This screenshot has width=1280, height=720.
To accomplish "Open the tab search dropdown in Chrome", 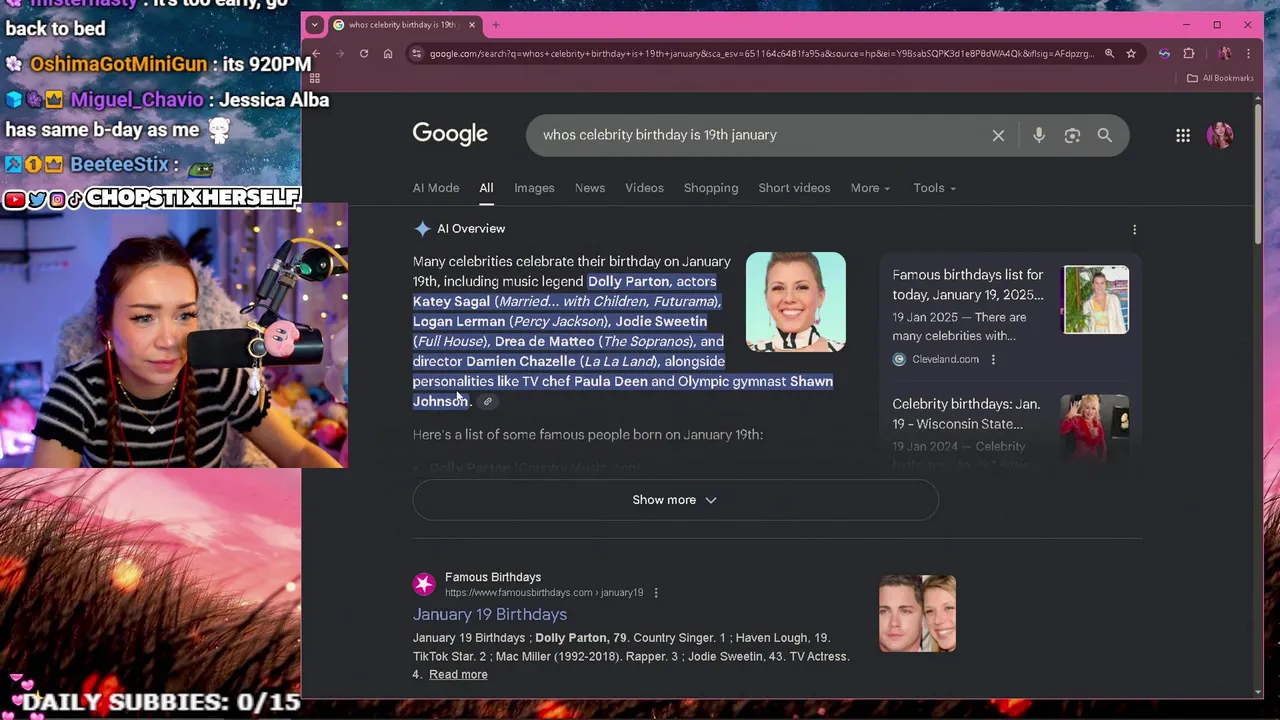I will tap(315, 24).
